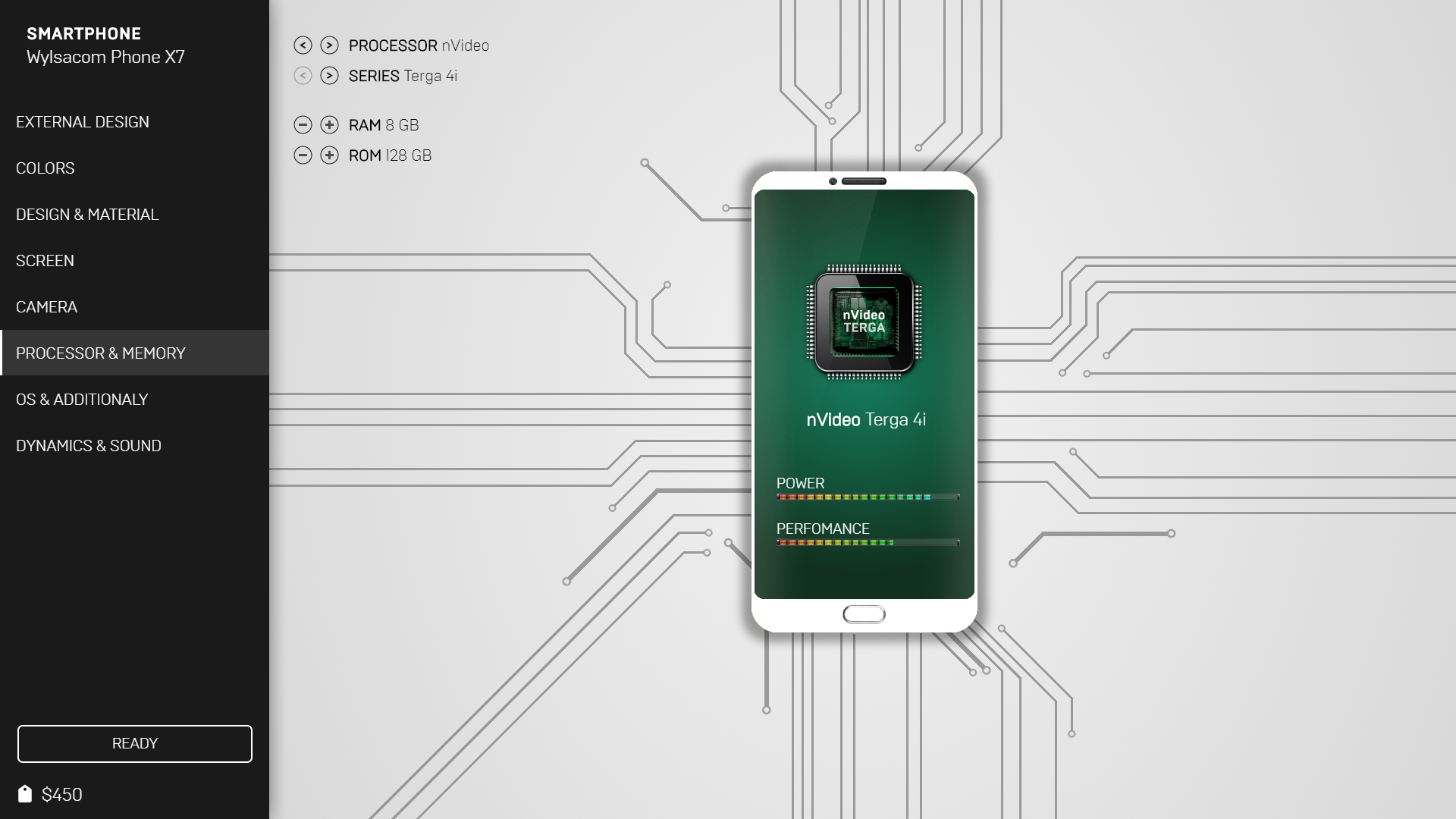View the nVideo Terga 4i chip thumbnail
1456x819 pixels.
864,320
